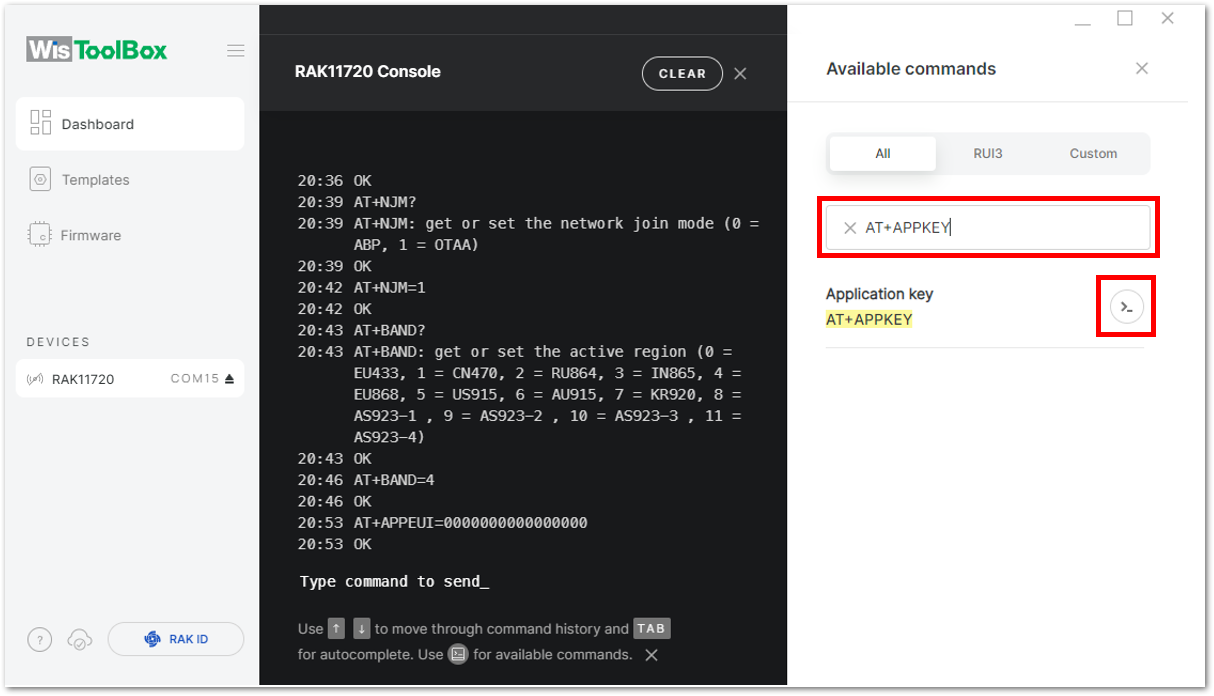
Task: Select the Application key command entry
Action: pos(985,307)
